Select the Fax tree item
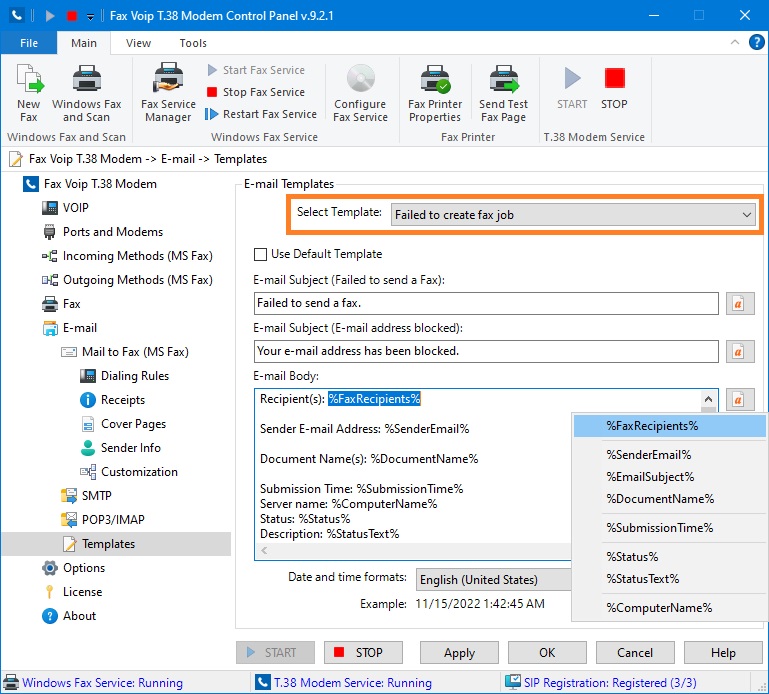 (x=61, y=304)
